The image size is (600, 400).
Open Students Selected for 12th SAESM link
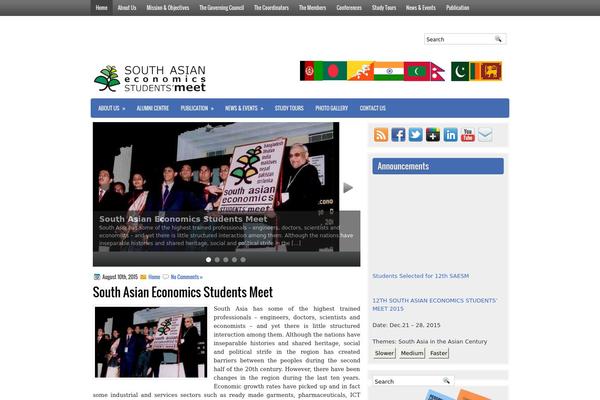pos(421,276)
